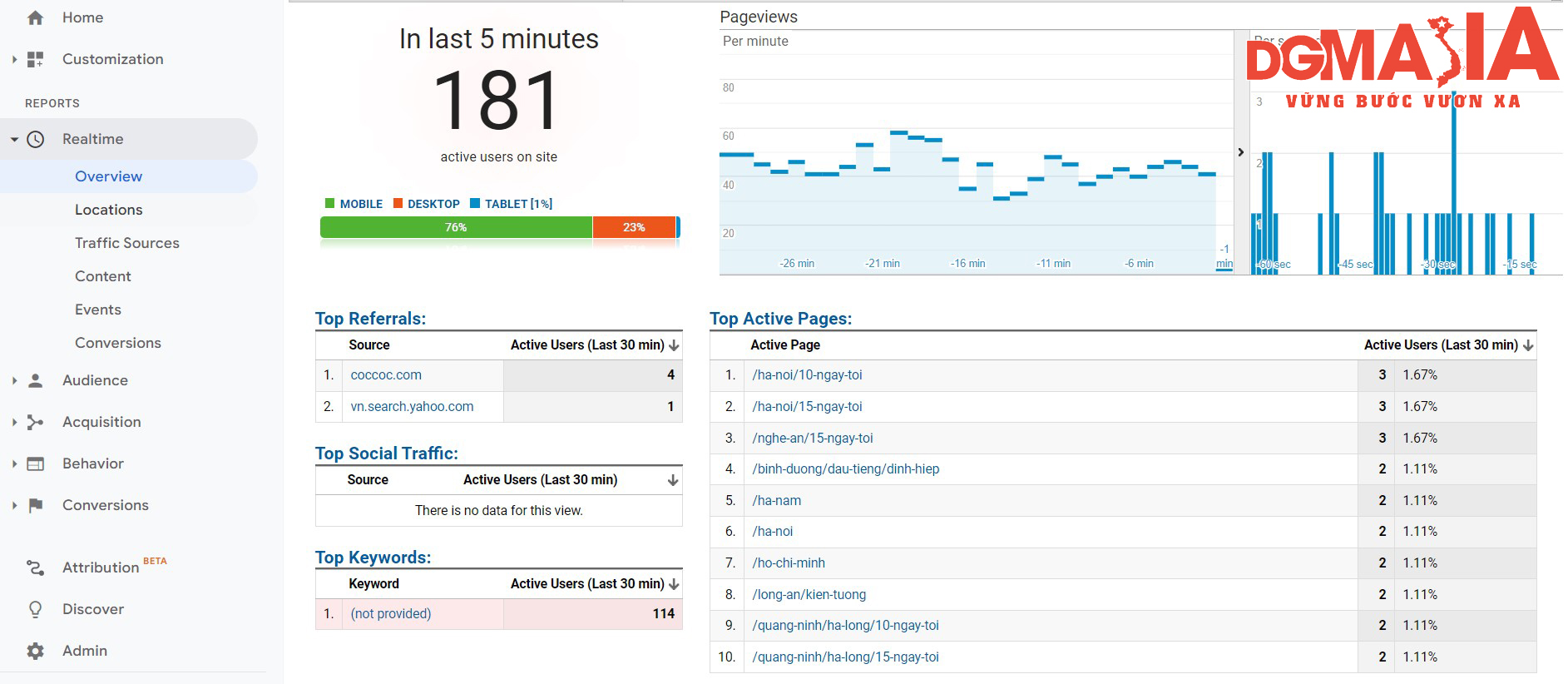The image size is (1568, 684).
Task: Click the Keyword column header
Action: click(x=374, y=584)
